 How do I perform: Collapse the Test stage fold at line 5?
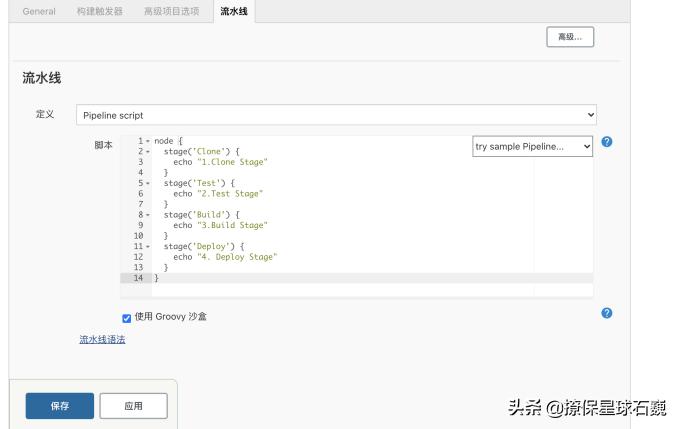pos(148,184)
